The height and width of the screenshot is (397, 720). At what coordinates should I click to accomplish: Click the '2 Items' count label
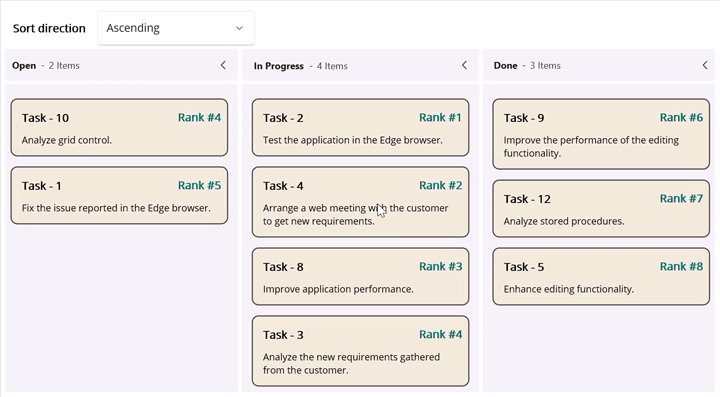(x=64, y=66)
